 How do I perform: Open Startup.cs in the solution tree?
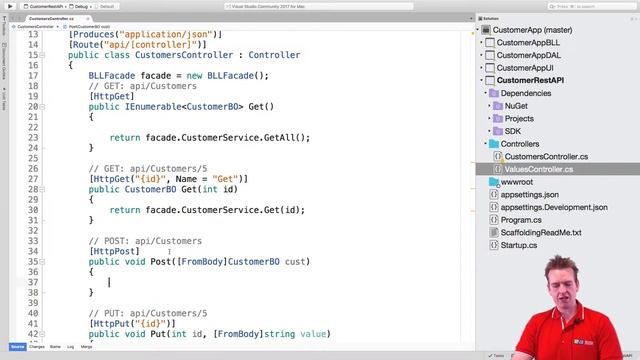click(519, 245)
